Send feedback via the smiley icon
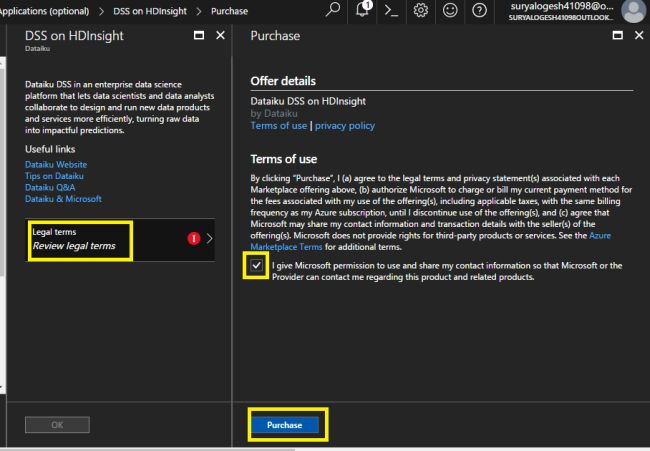 click(450, 10)
